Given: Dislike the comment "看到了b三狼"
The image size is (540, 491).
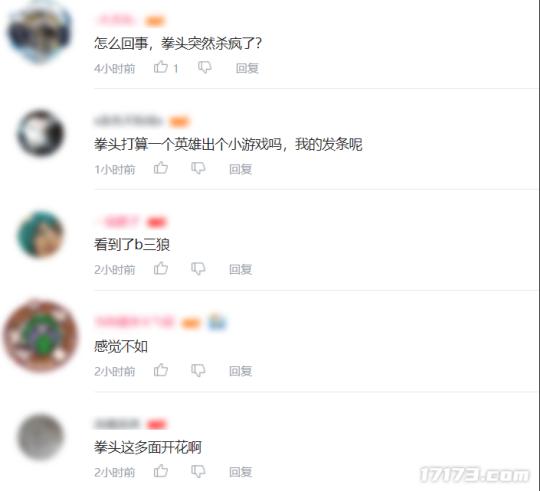Looking at the screenshot, I should coord(198,269).
